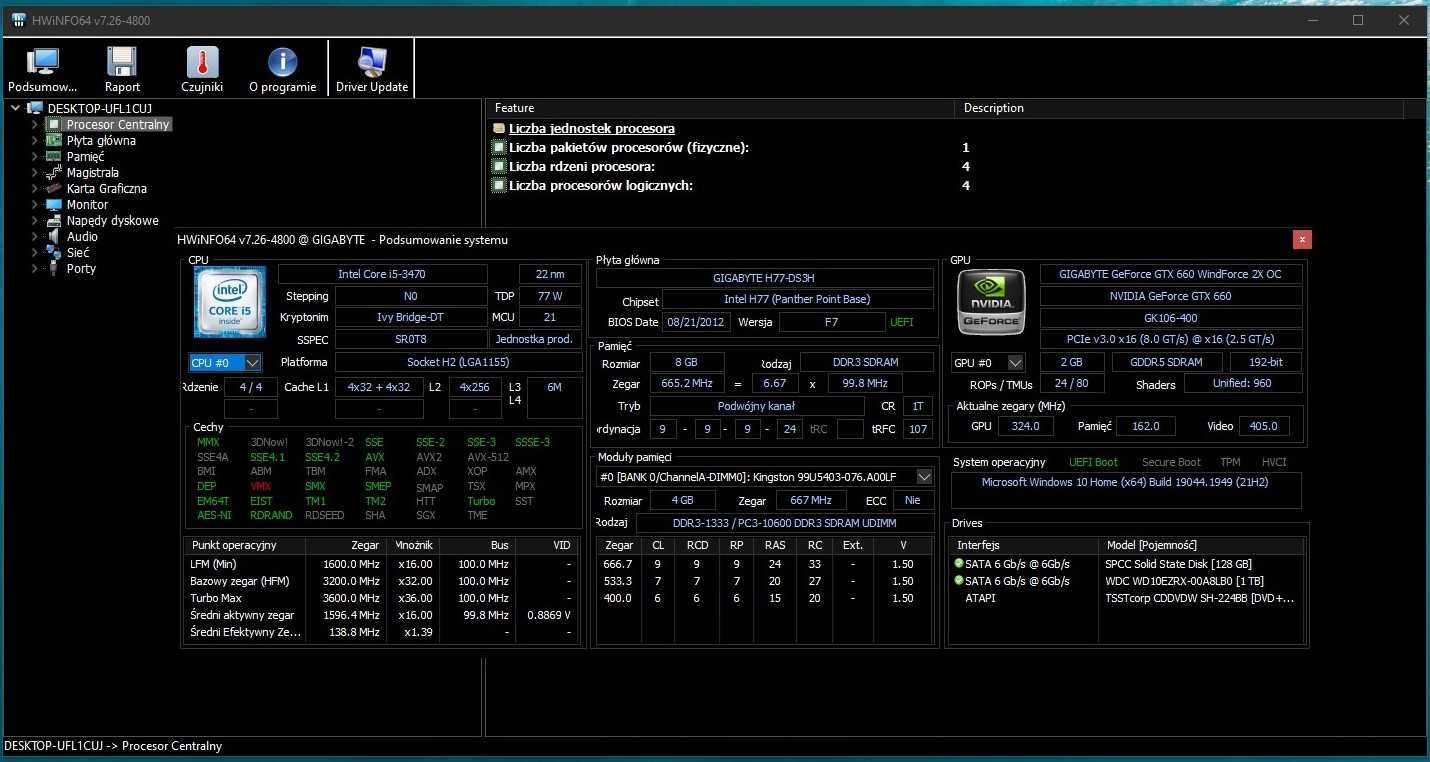Click the Liczba jednostek procesora heading

pos(592,128)
